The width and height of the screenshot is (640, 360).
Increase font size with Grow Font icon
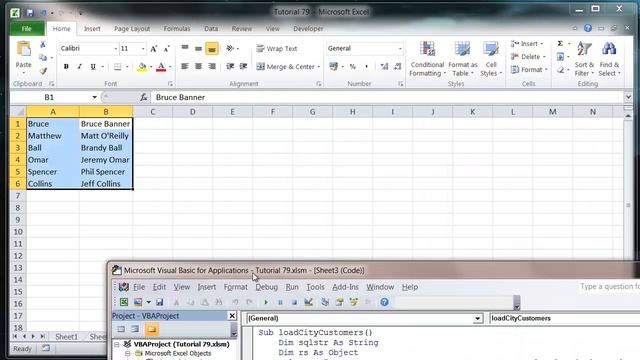pos(153,49)
